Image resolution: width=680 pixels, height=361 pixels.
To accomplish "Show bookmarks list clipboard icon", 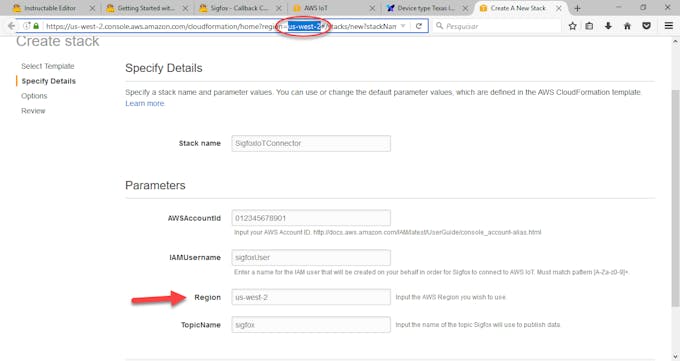I will tap(589, 26).
